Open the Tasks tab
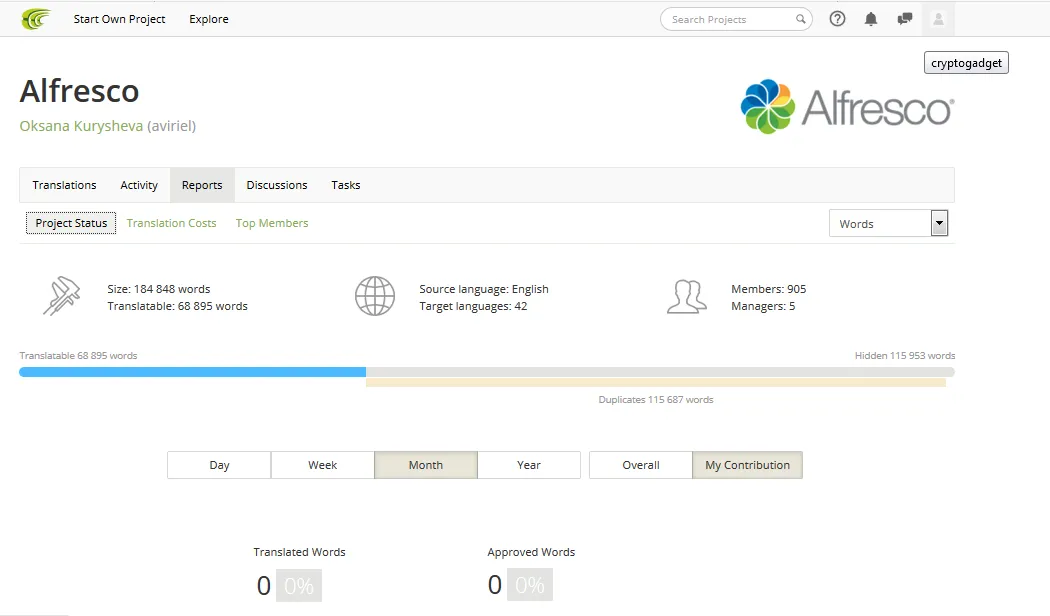Image resolution: width=1050 pixels, height=616 pixels. (346, 185)
